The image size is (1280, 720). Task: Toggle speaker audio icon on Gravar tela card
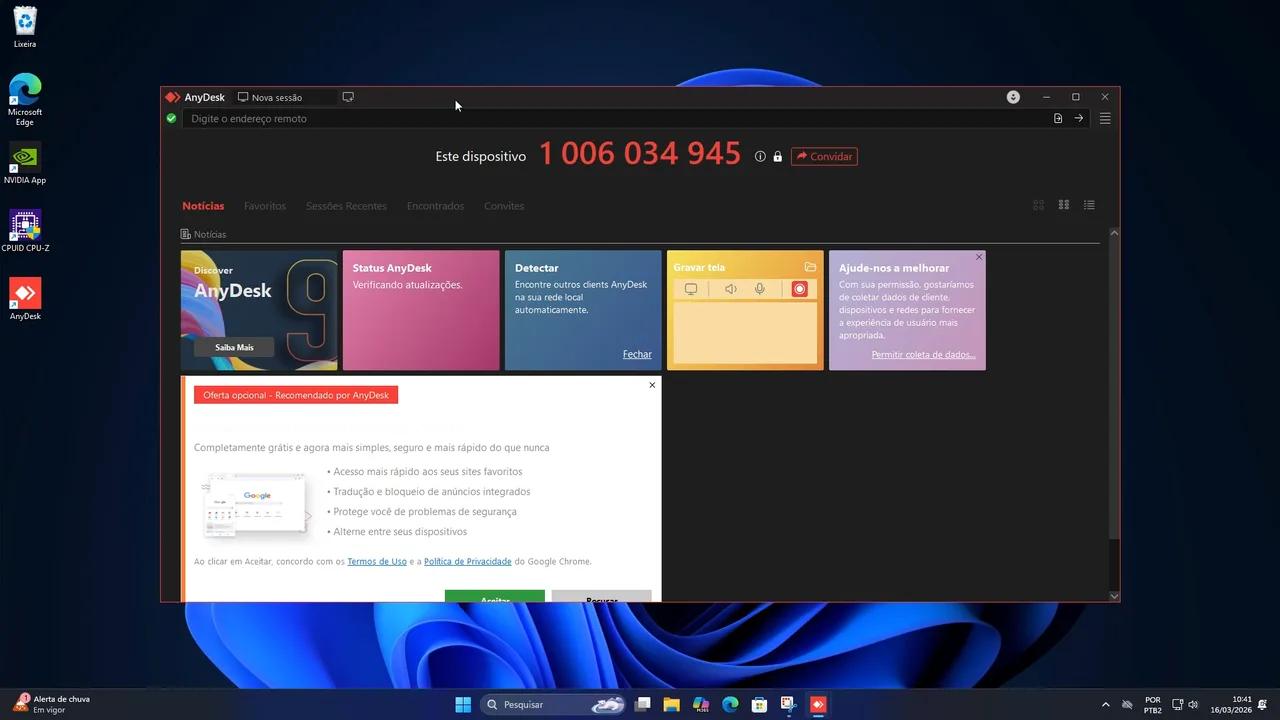pyautogui.click(x=731, y=289)
